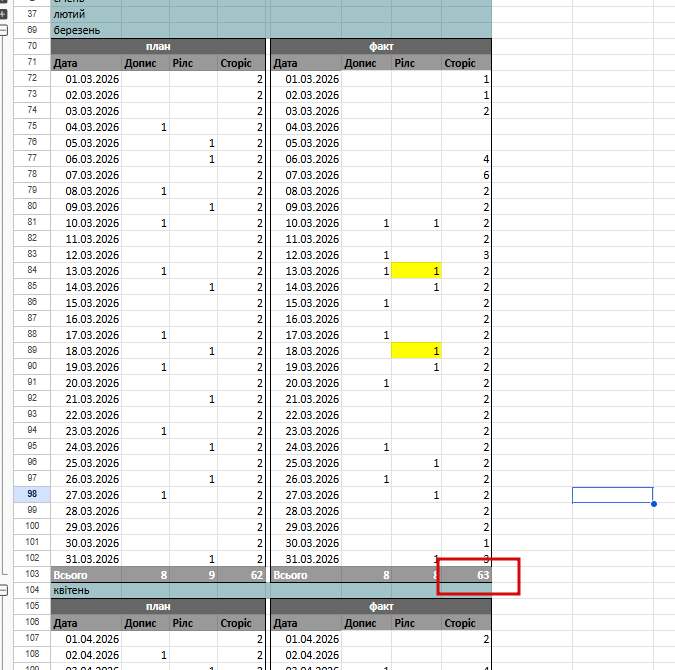The height and width of the screenshot is (670, 675).
Task: Click факт date 28.03.2026
Action: pyautogui.click(x=306, y=511)
